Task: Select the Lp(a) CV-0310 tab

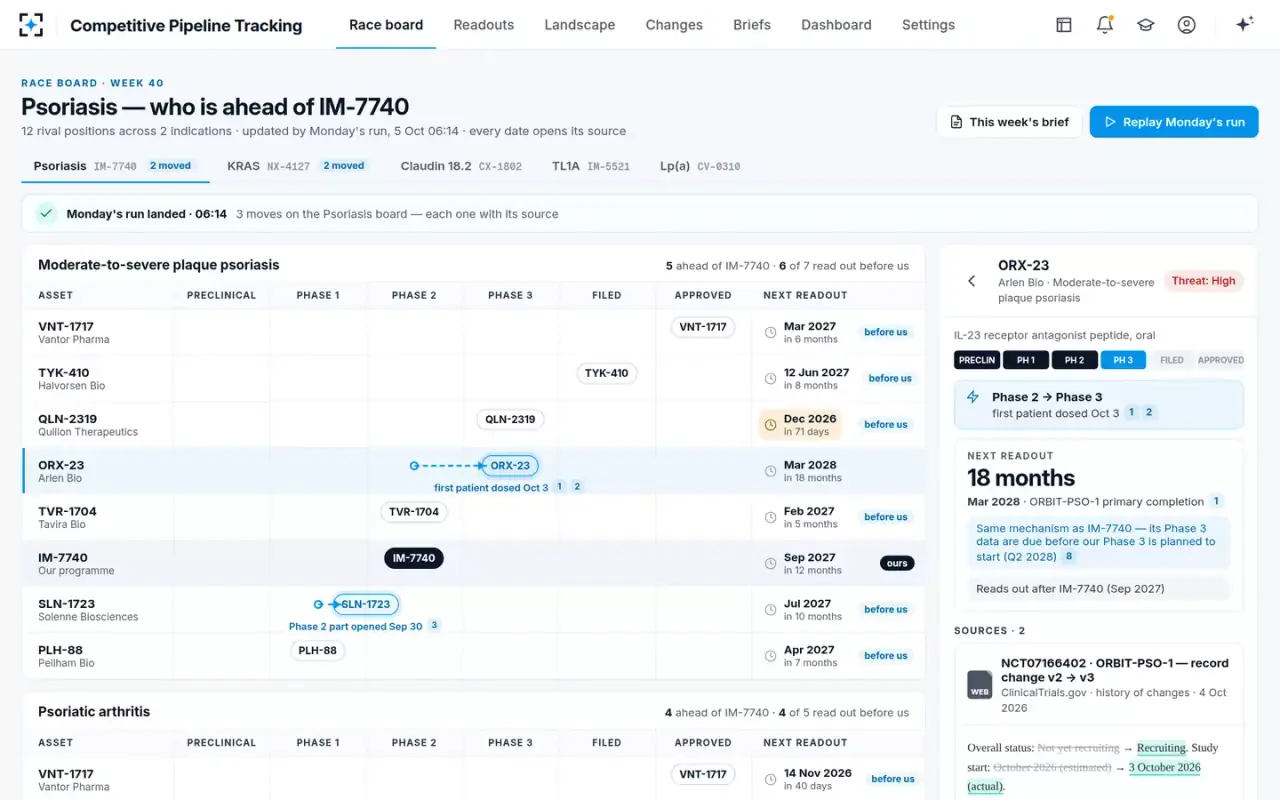Action: click(700, 166)
